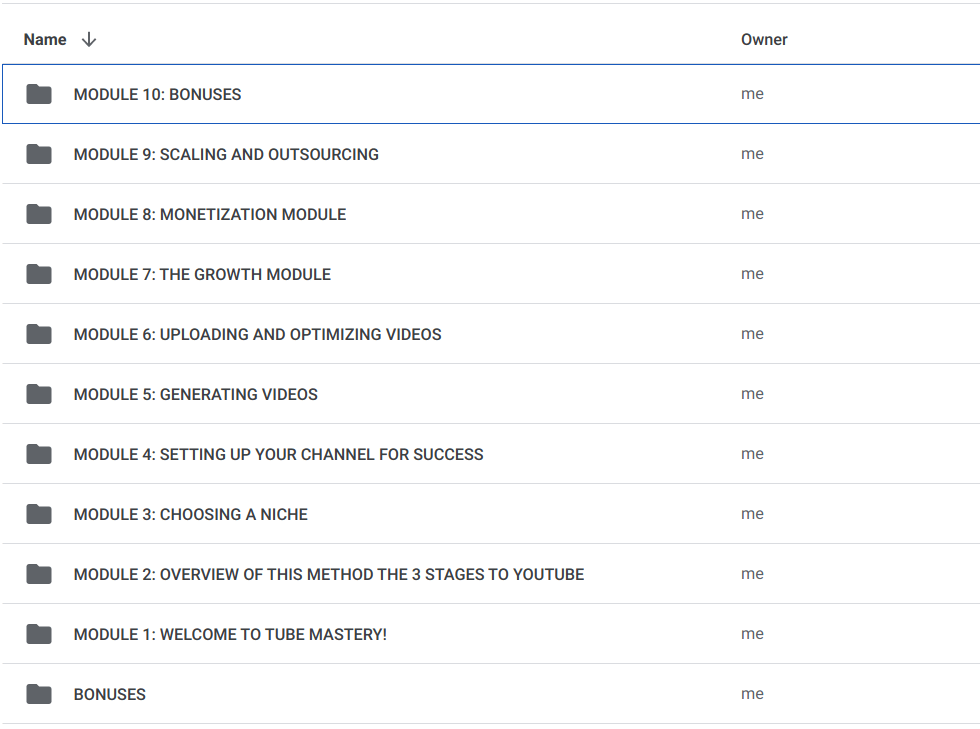Click the folder icon beside MODULE 10: BONUSES
980x729 pixels.
(x=38, y=94)
